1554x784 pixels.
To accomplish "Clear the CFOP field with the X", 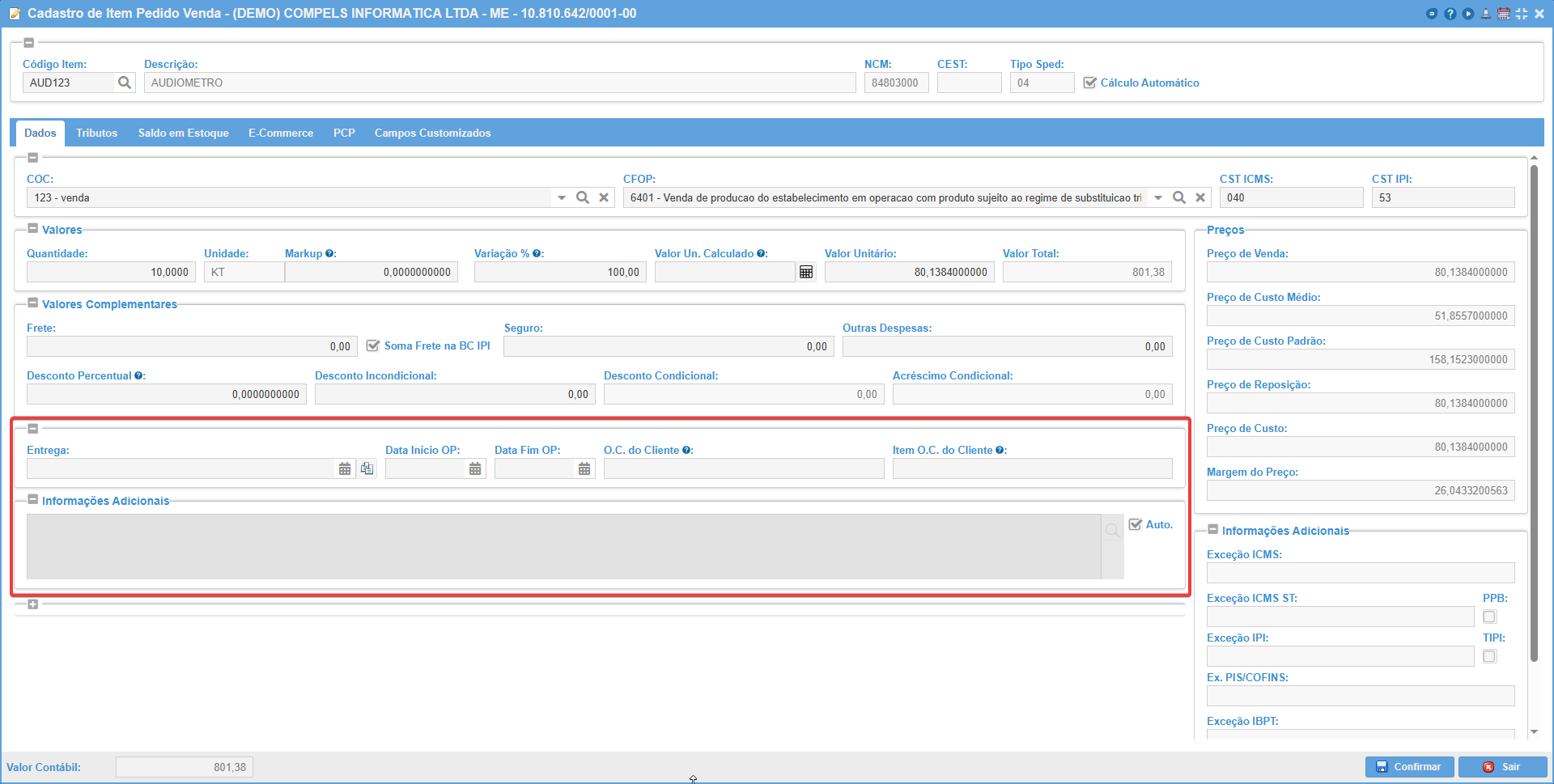I will (1200, 197).
